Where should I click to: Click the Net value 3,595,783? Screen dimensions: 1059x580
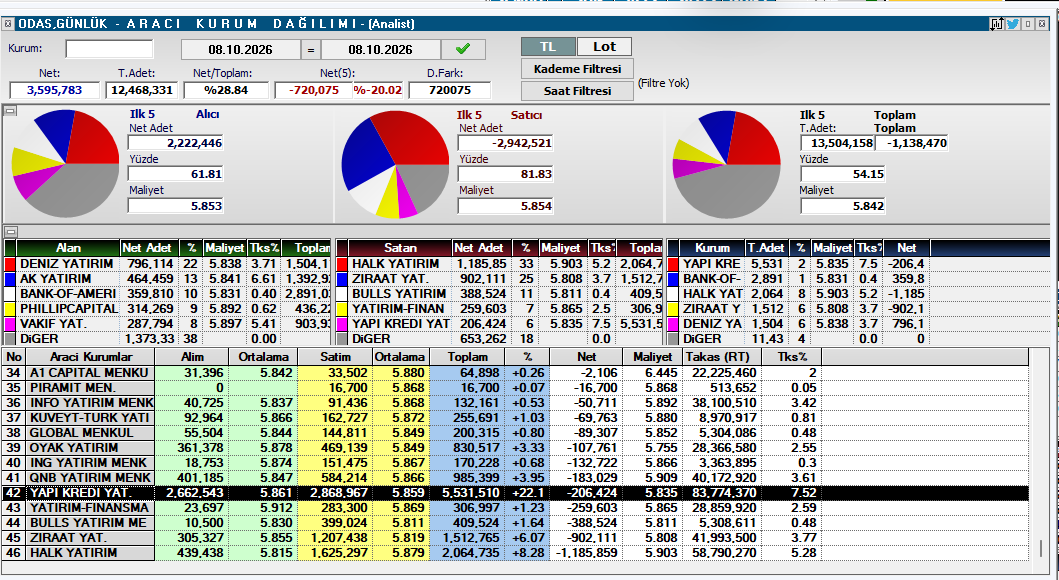pyautogui.click(x=55, y=90)
